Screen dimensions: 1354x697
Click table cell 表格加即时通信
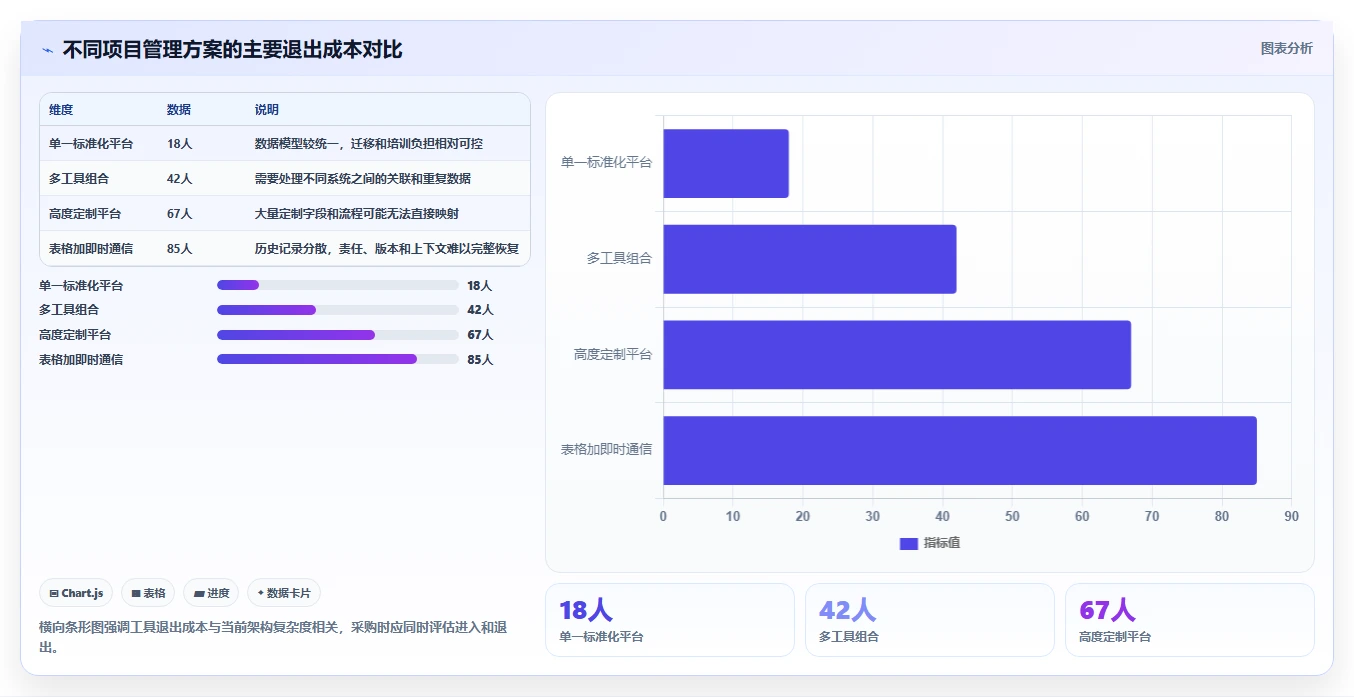pyautogui.click(x=91, y=249)
